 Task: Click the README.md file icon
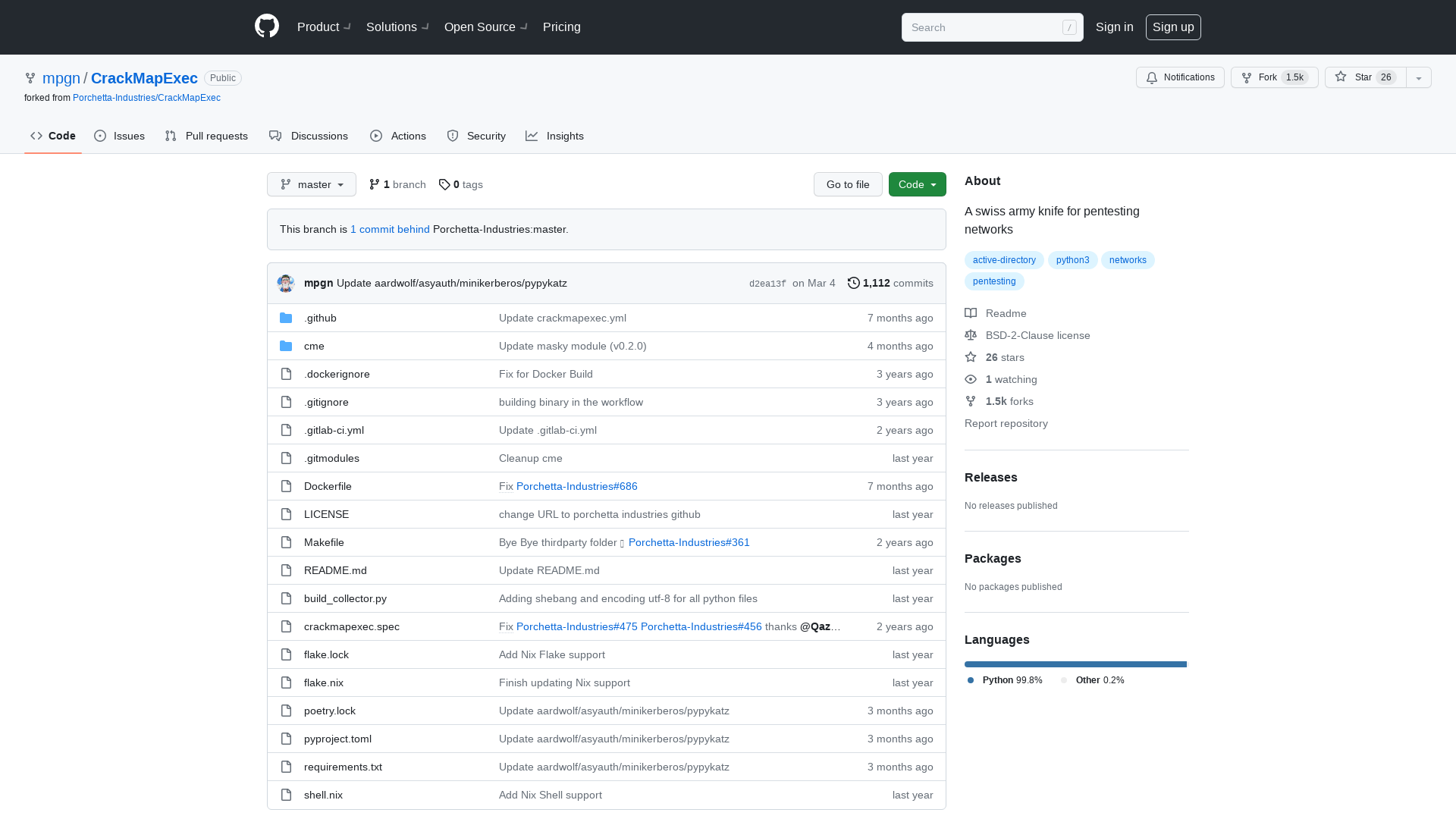[286, 570]
